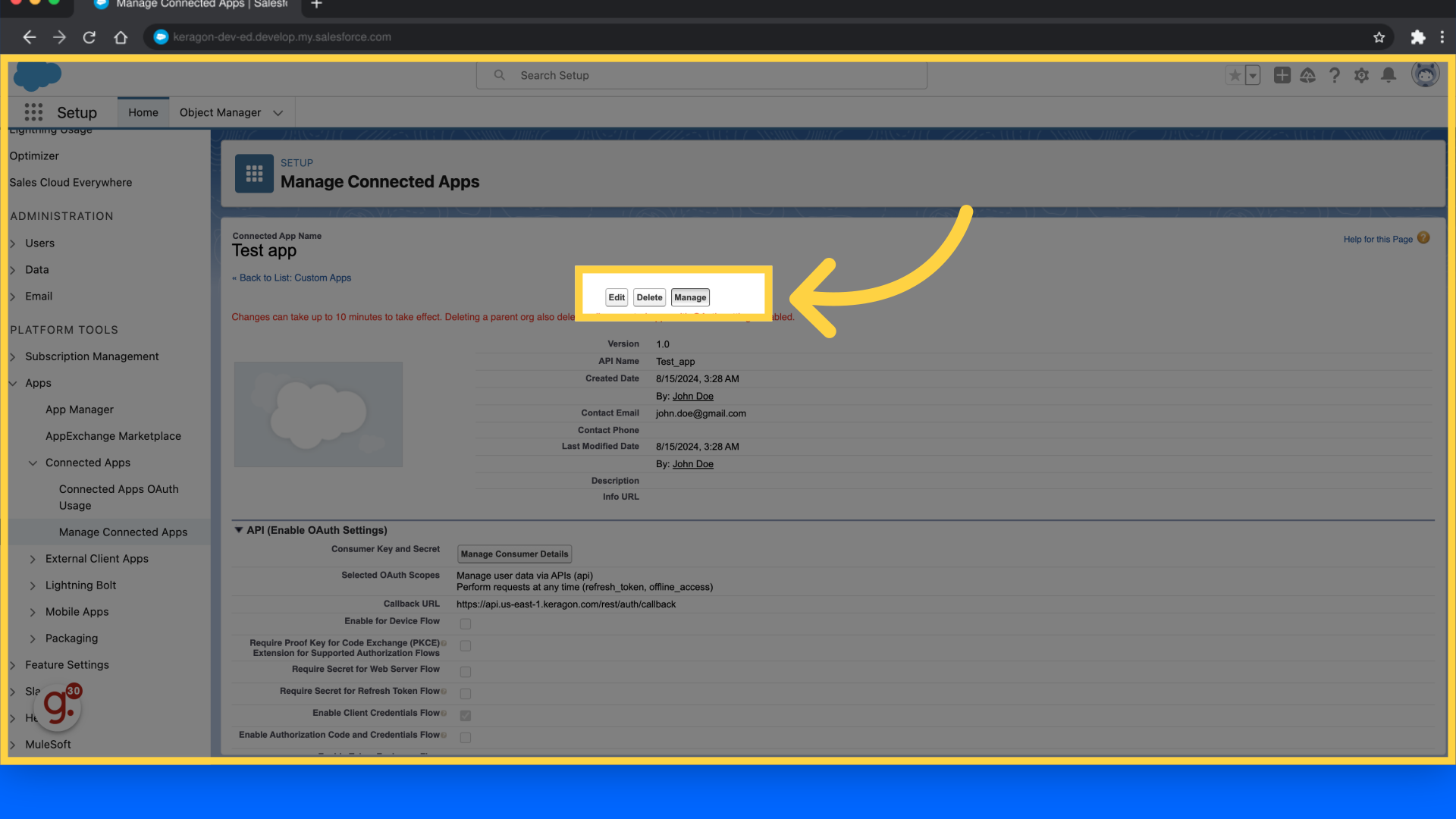Expand the Email tree item
Image resolution: width=1456 pixels, height=819 pixels.
[13, 297]
